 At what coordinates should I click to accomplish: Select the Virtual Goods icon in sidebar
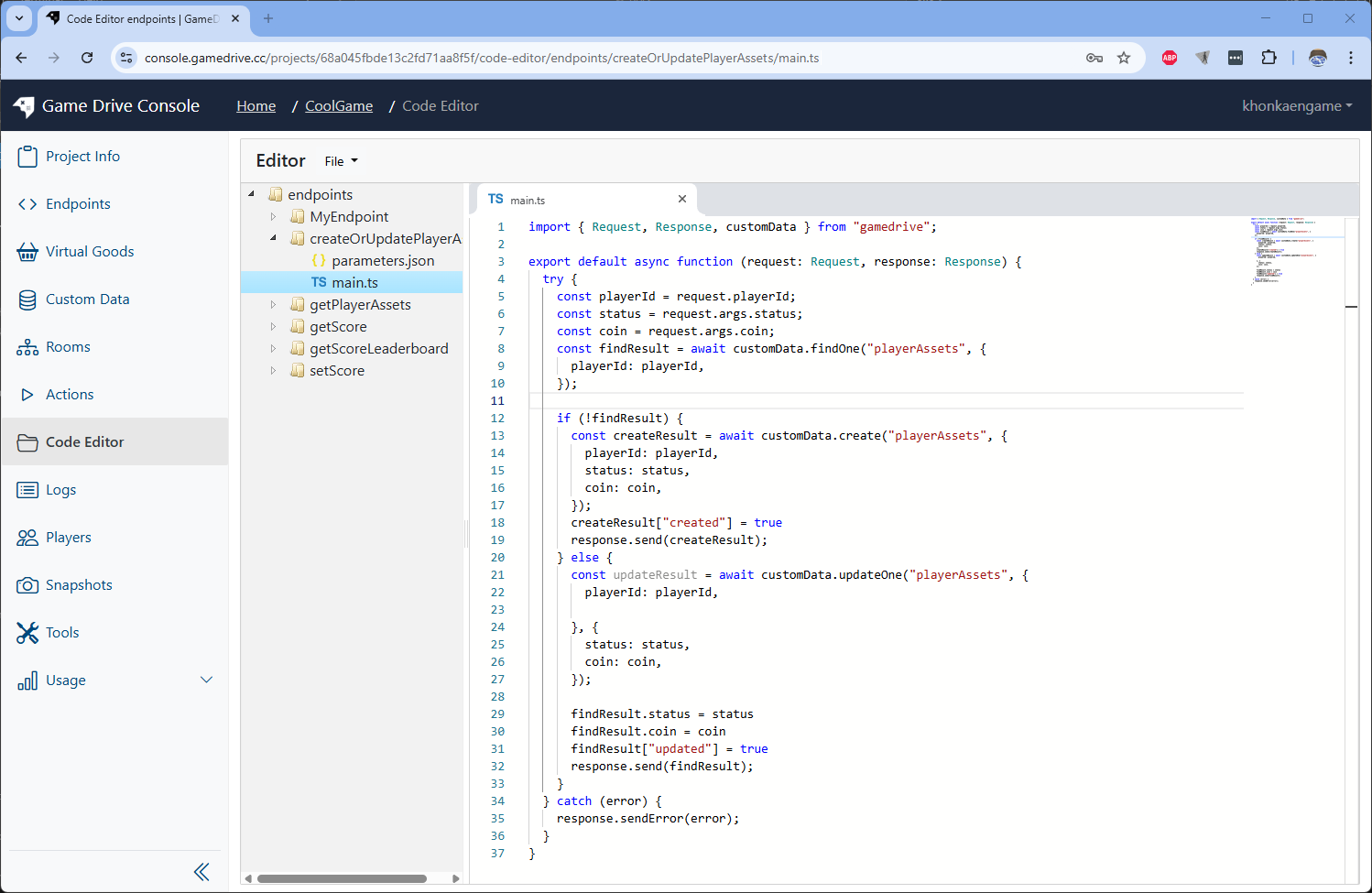[x=27, y=251]
